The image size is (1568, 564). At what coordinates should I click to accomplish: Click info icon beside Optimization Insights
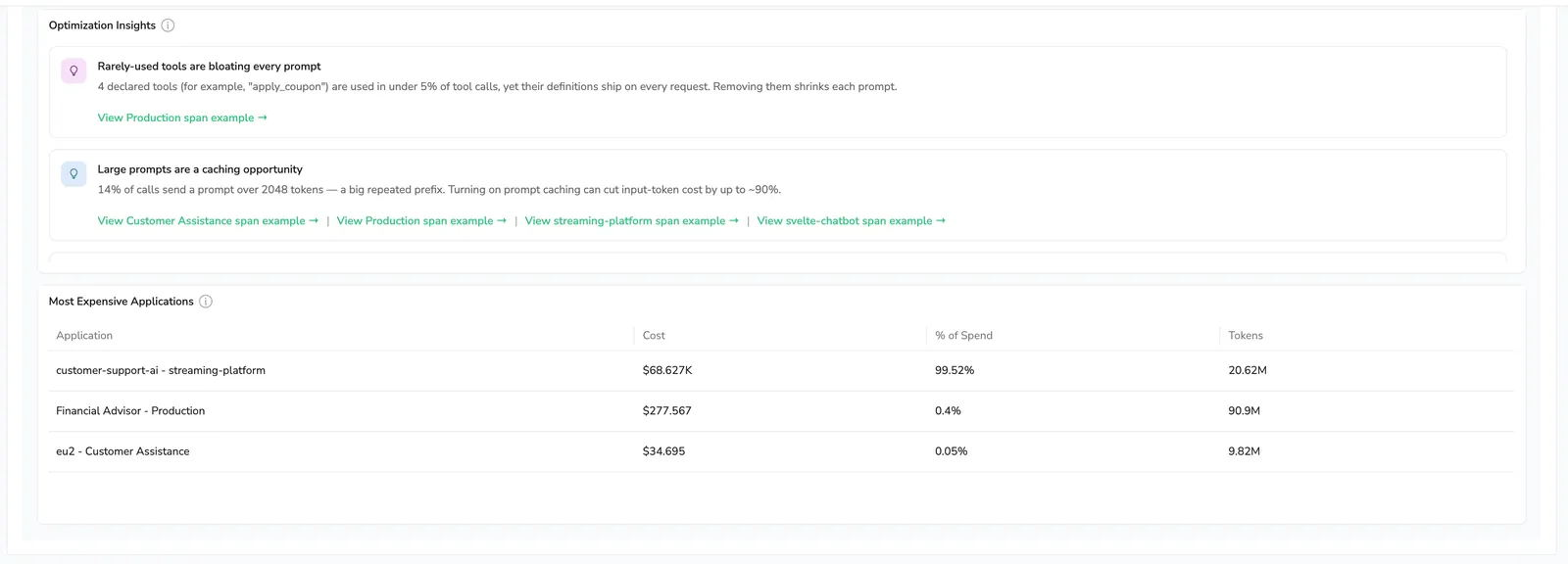click(168, 25)
